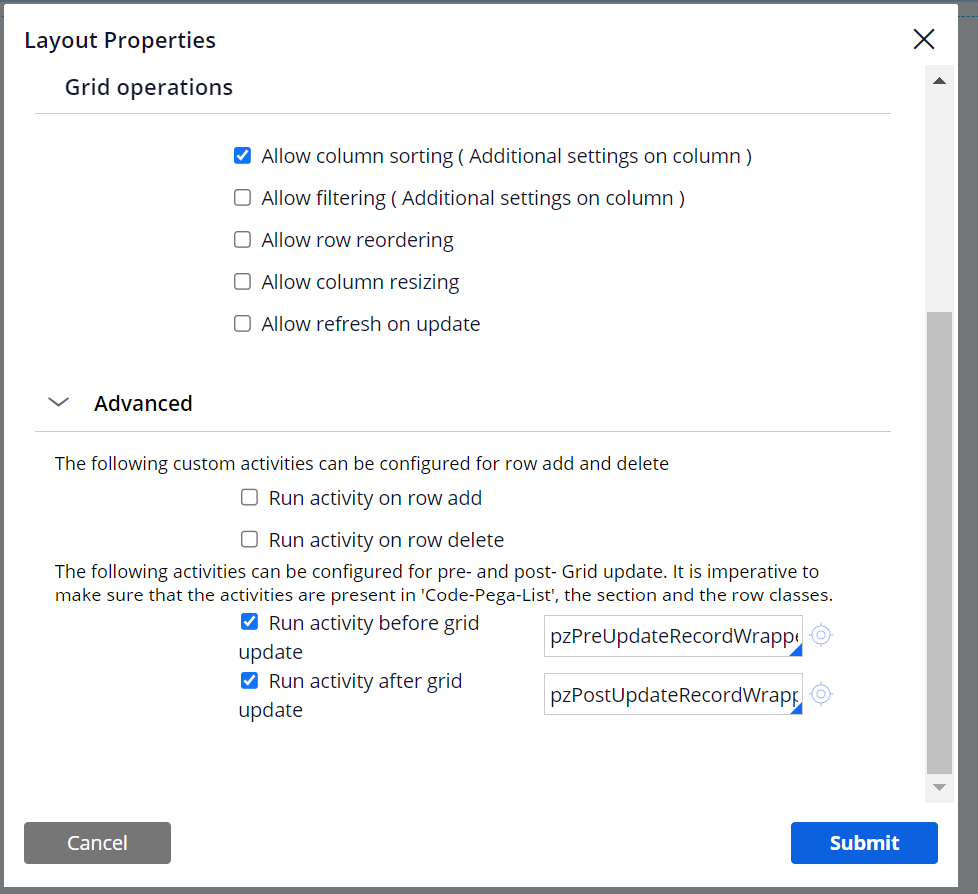The width and height of the screenshot is (978, 894).
Task: Enable Run activity on row delete
Action: pos(249,539)
